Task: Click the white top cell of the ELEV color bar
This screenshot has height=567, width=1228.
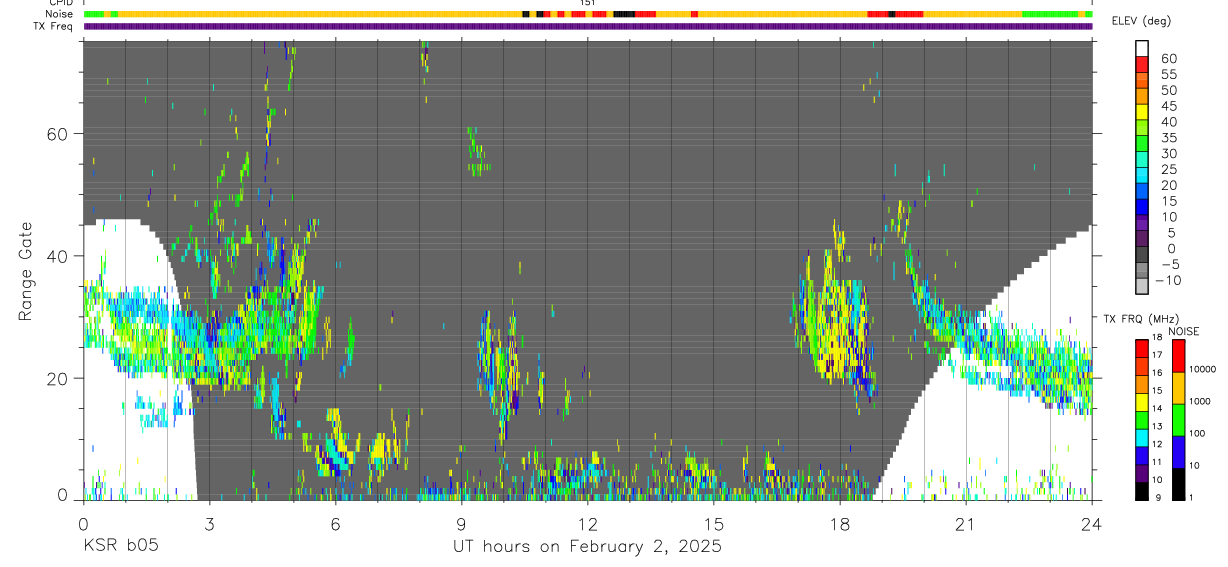Action: point(1141,47)
